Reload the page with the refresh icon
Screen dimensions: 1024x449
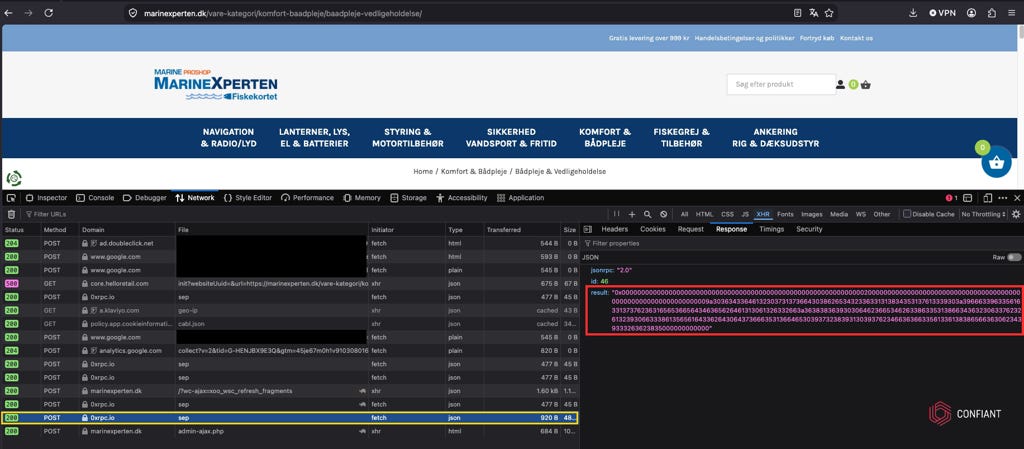click(49, 12)
